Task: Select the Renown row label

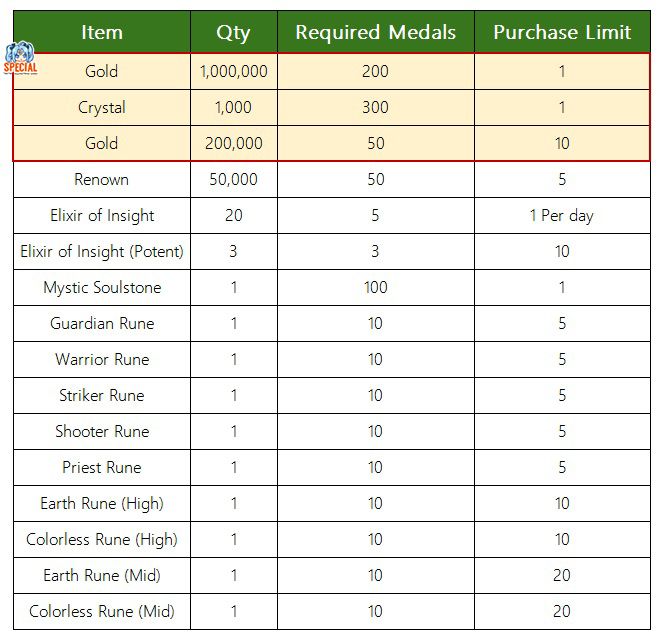Action: (102, 179)
